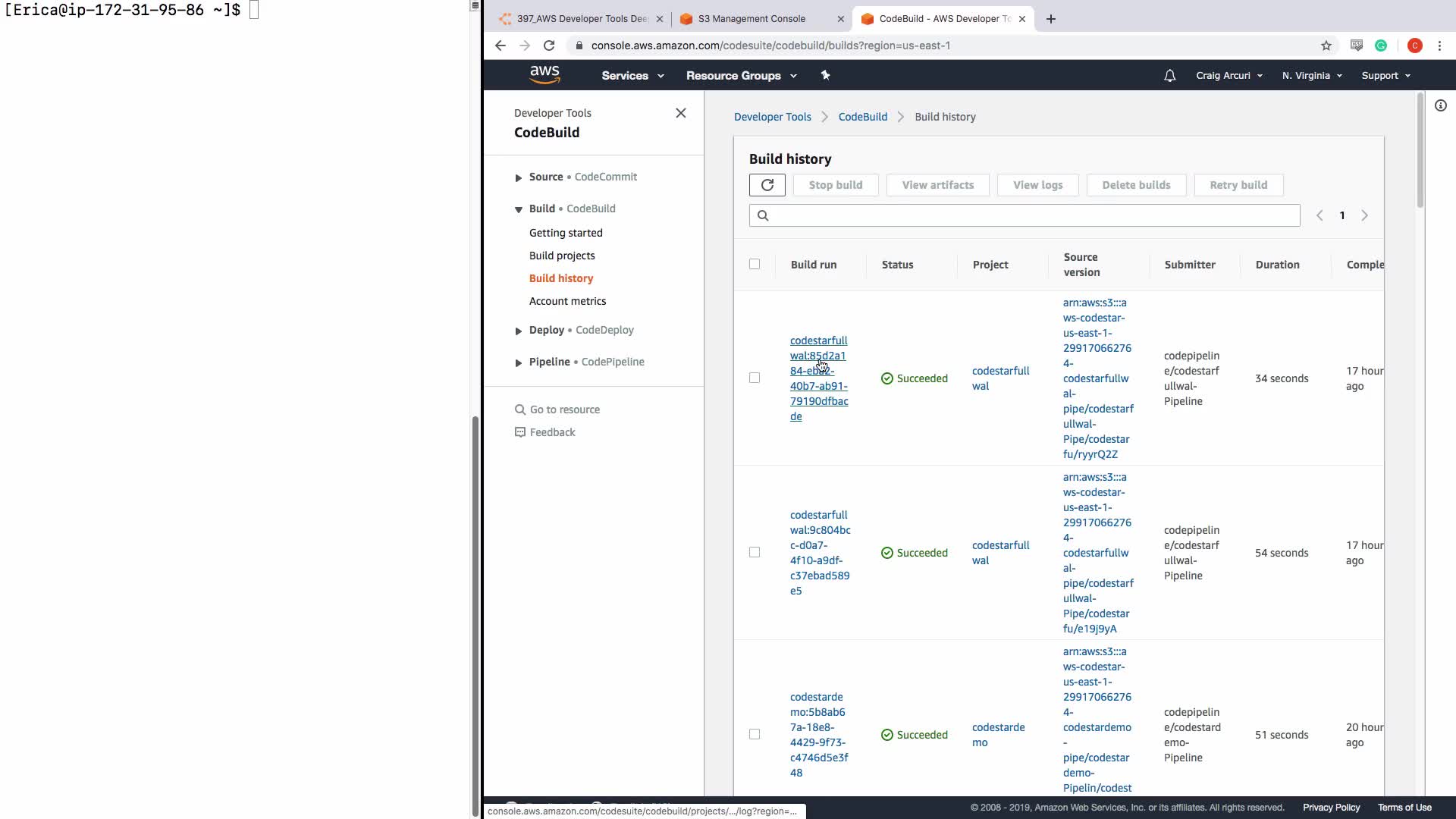Viewport: 1456px width, 819px height.
Task: Toggle the select-all builds checkbox
Action: click(x=754, y=264)
